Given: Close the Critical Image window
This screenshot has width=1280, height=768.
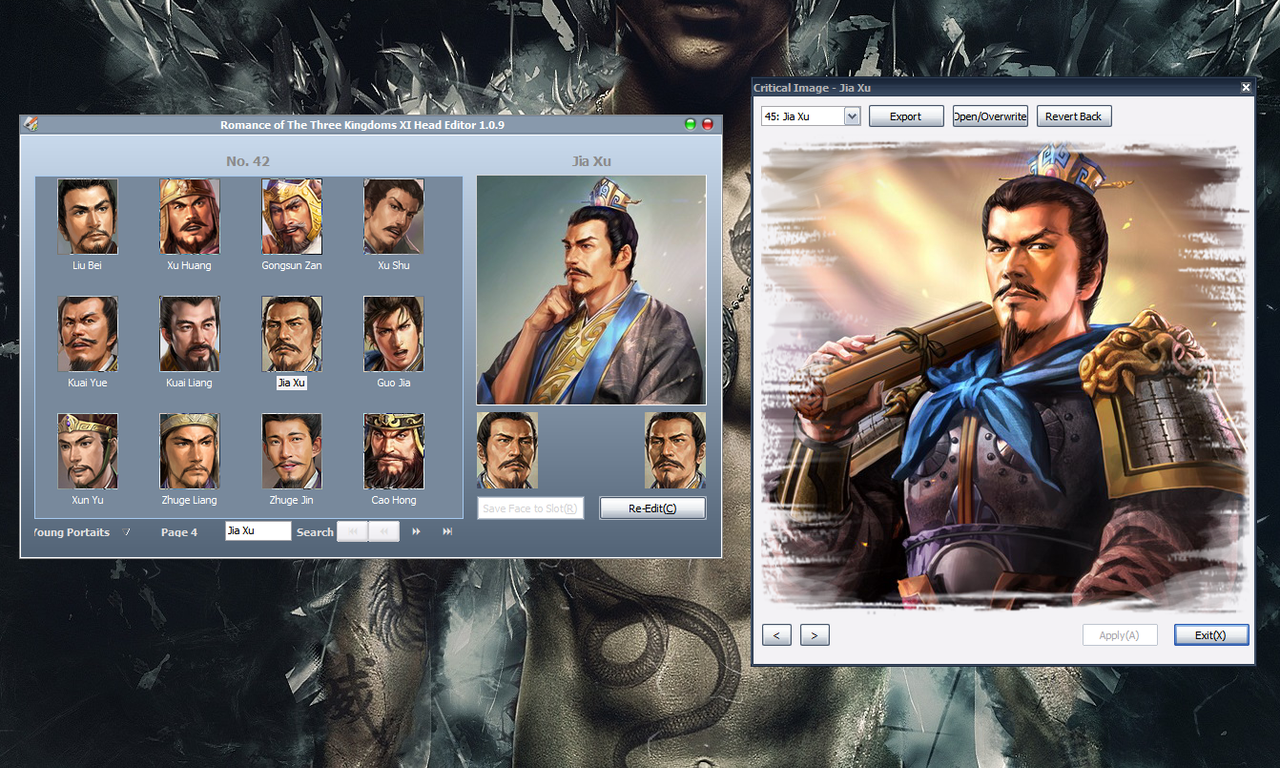Looking at the screenshot, I should coord(1246,87).
